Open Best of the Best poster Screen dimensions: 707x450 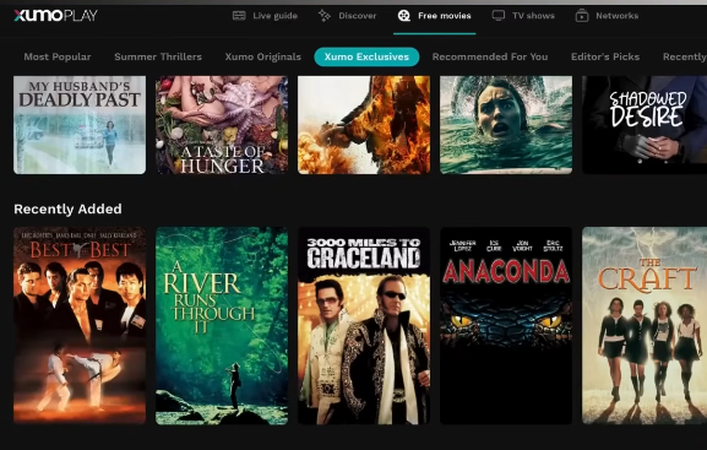click(x=79, y=326)
